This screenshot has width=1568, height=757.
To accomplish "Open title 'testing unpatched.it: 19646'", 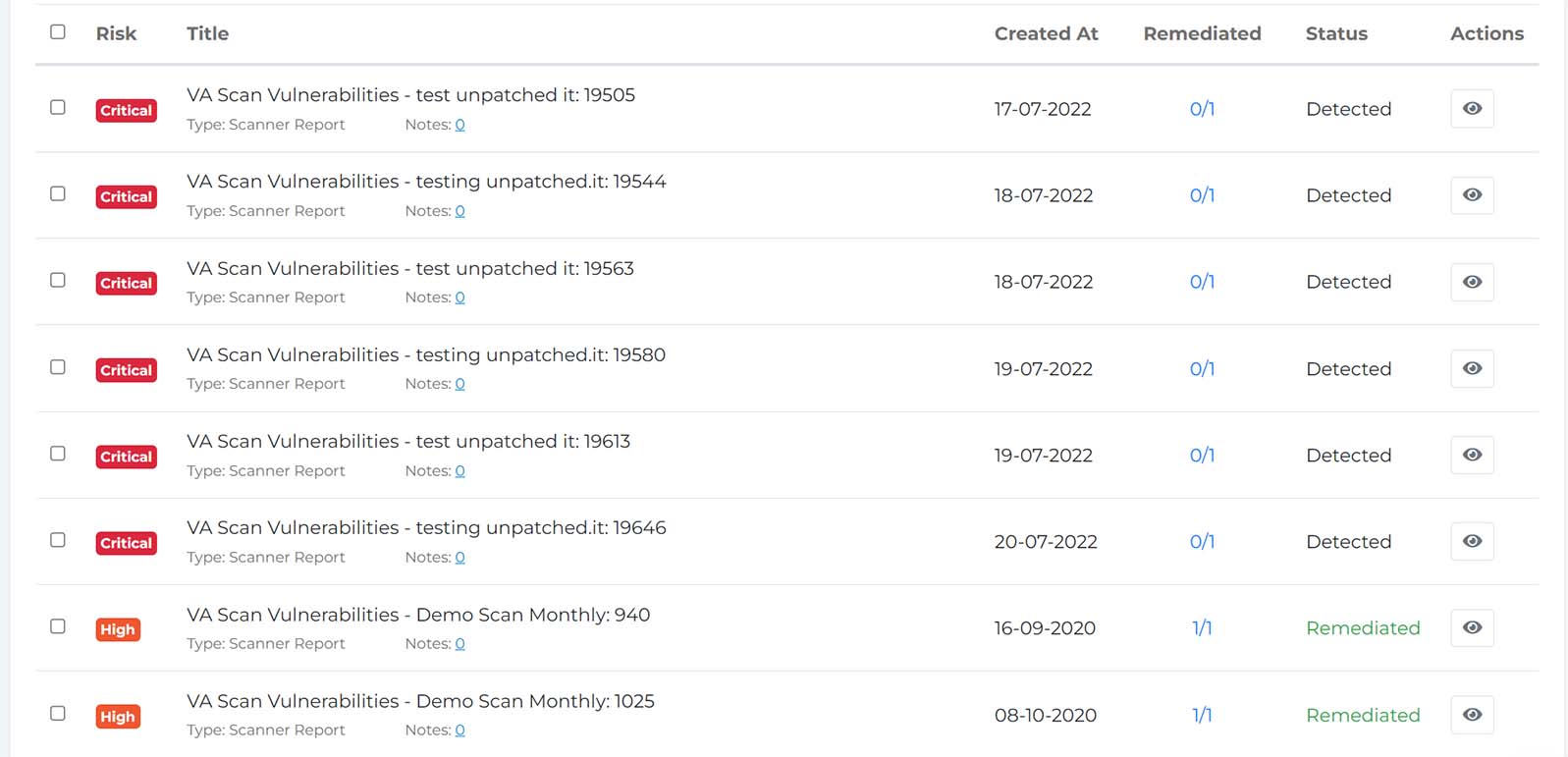I will (x=426, y=528).
